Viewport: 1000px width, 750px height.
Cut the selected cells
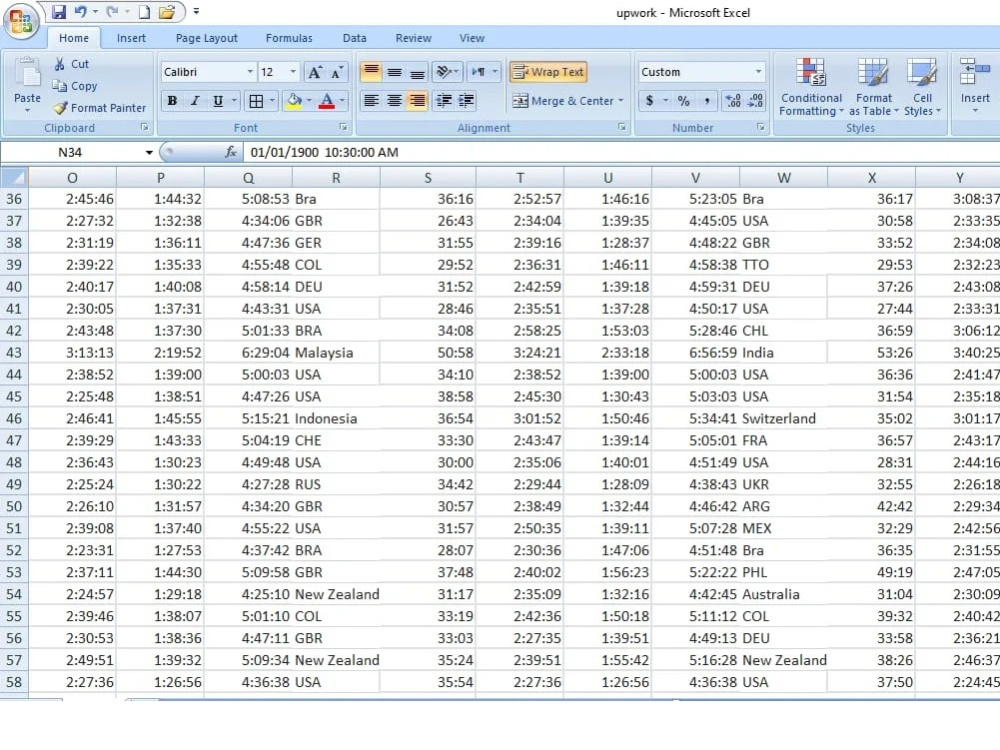71,64
